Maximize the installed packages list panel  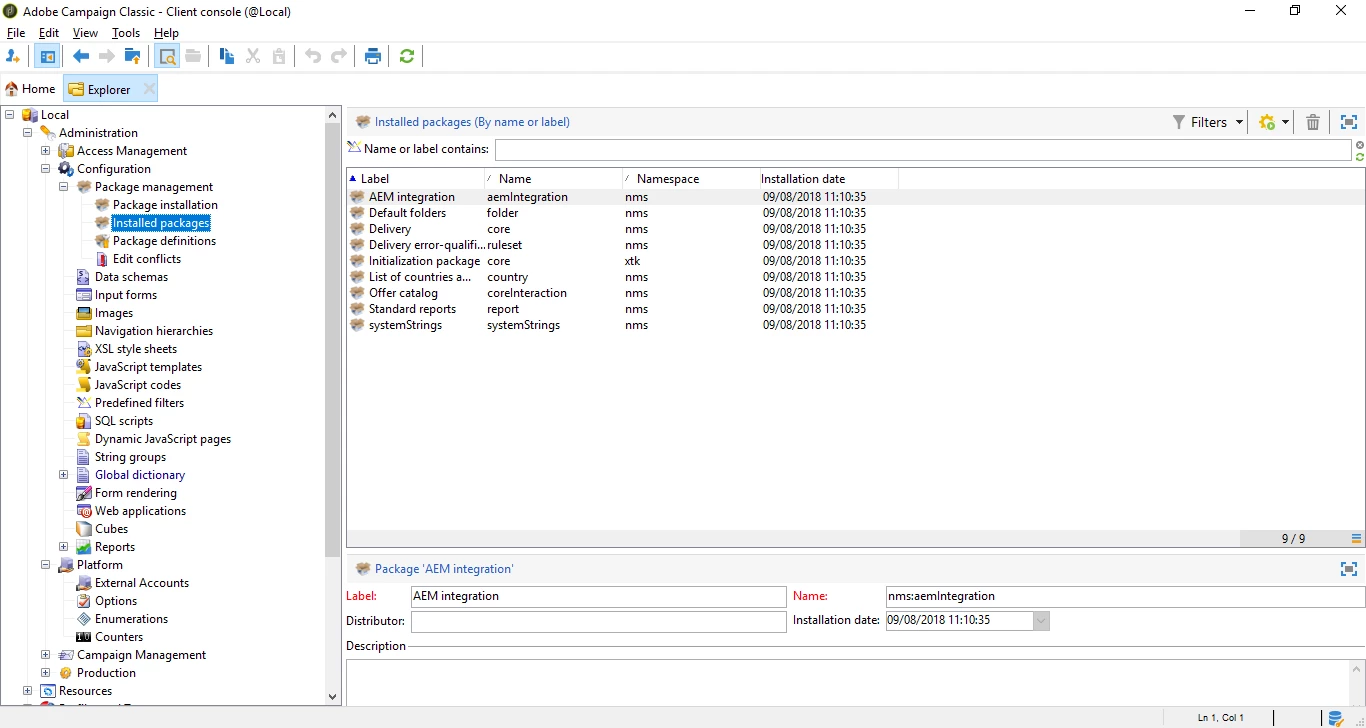1349,122
